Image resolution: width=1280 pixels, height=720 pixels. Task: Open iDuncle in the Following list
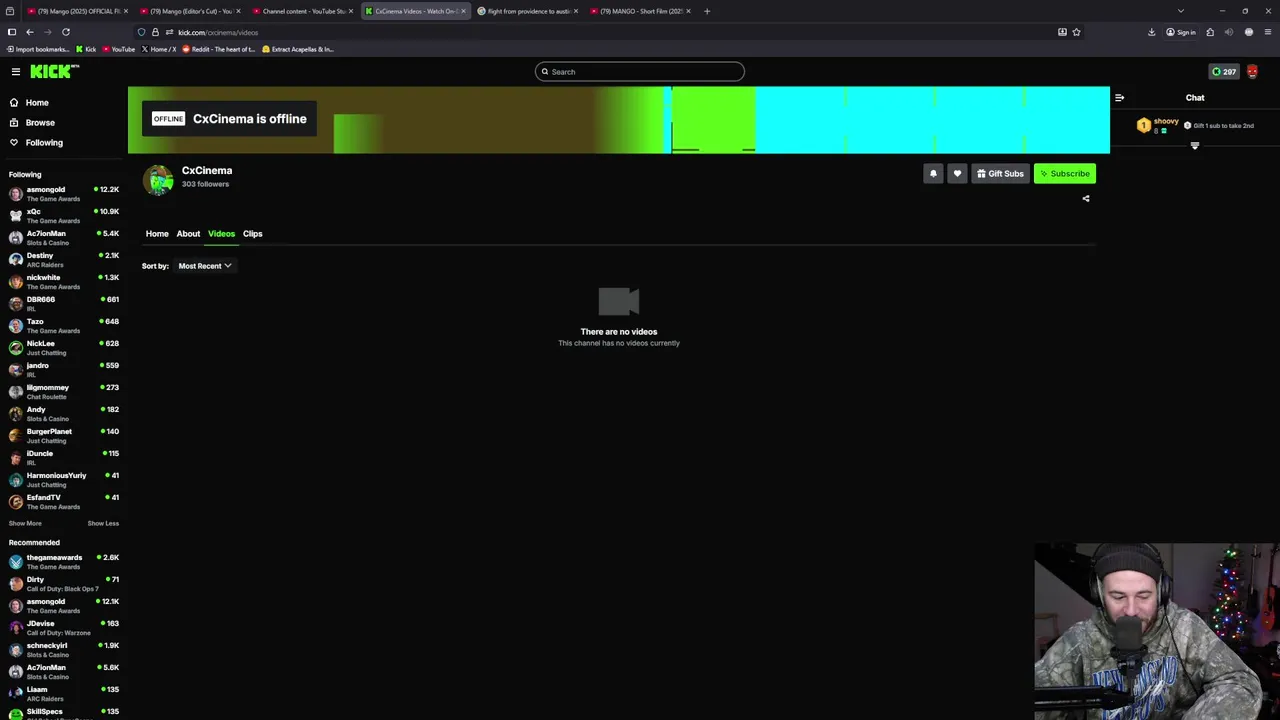(63, 458)
